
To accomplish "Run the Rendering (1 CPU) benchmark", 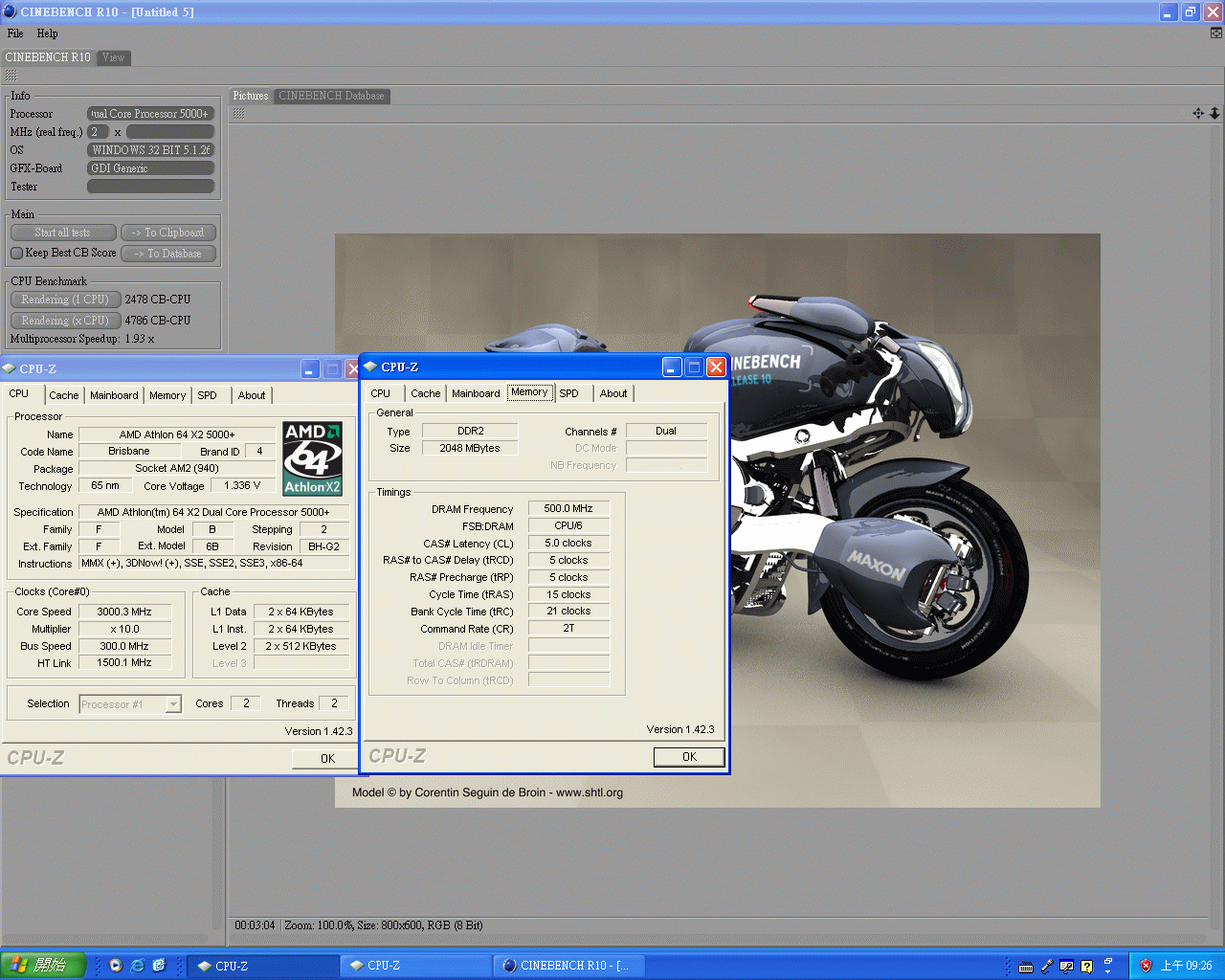I will [66, 300].
